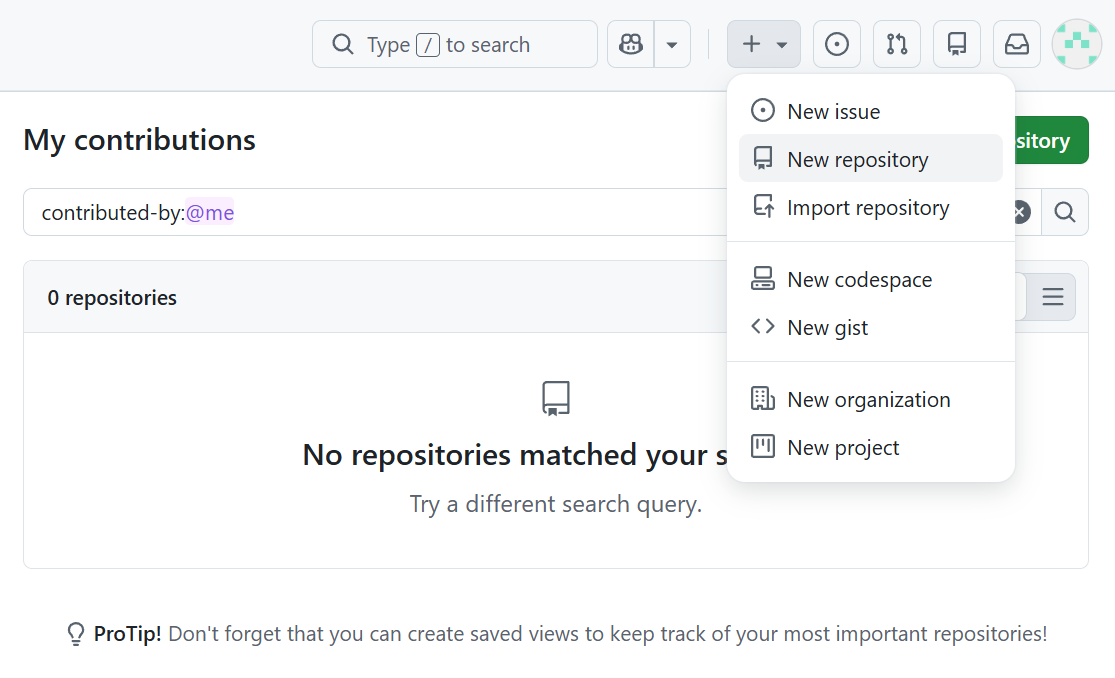1115x678 pixels.
Task: Click the empty-state repository icon
Action: (556, 398)
